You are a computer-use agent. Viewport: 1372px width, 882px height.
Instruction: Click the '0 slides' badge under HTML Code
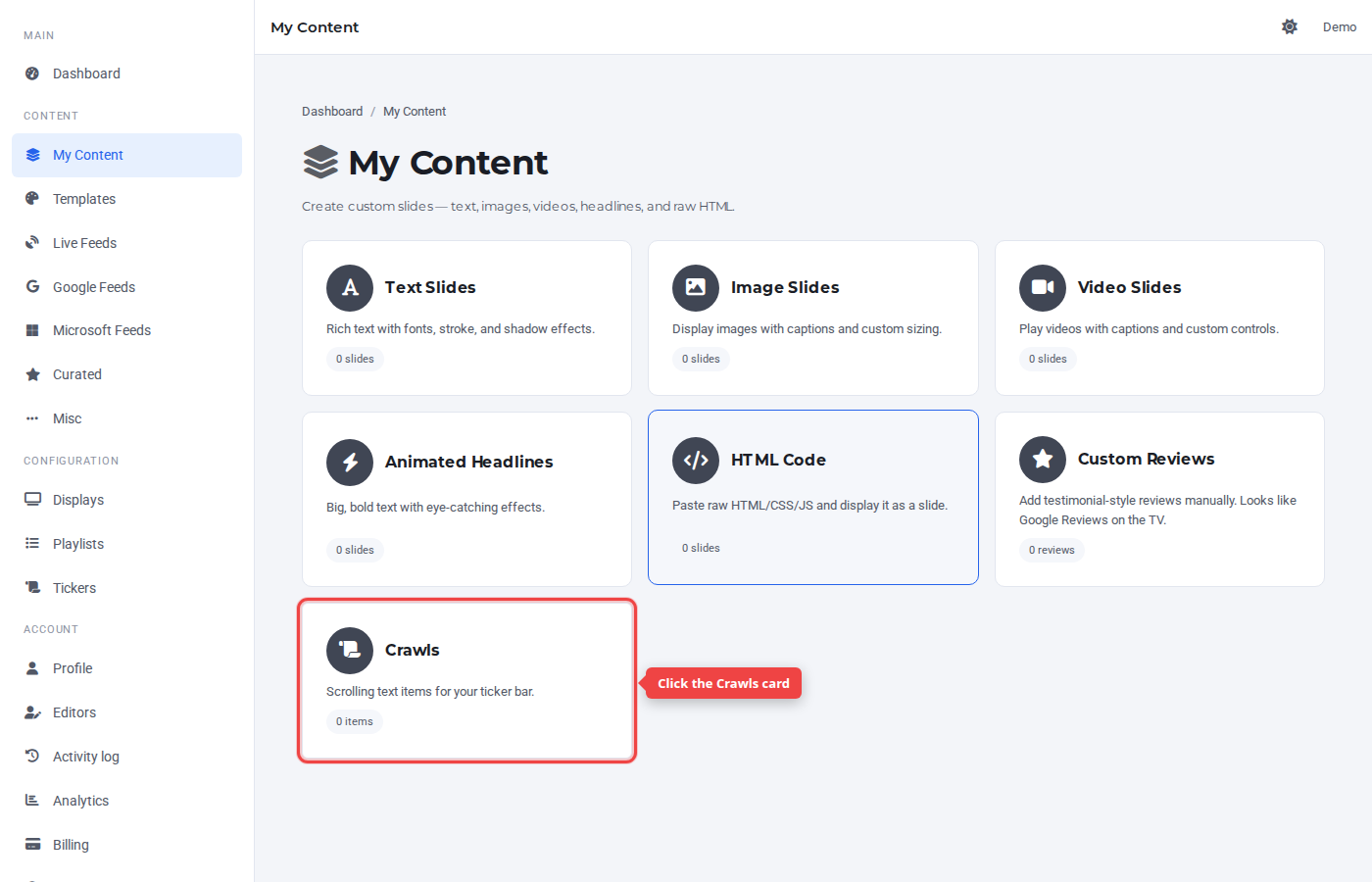pos(701,548)
